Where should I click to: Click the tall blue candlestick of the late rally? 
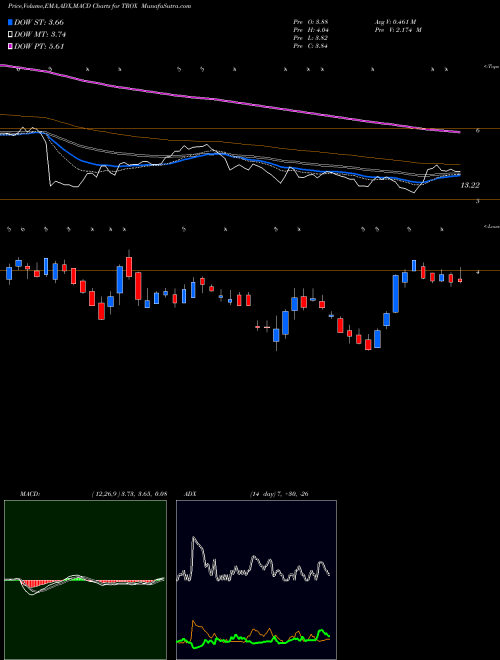point(396,294)
